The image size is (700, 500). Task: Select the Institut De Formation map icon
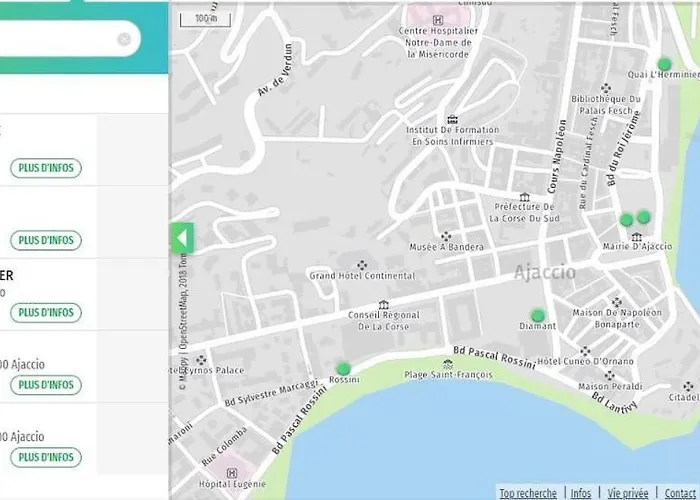(x=452, y=119)
